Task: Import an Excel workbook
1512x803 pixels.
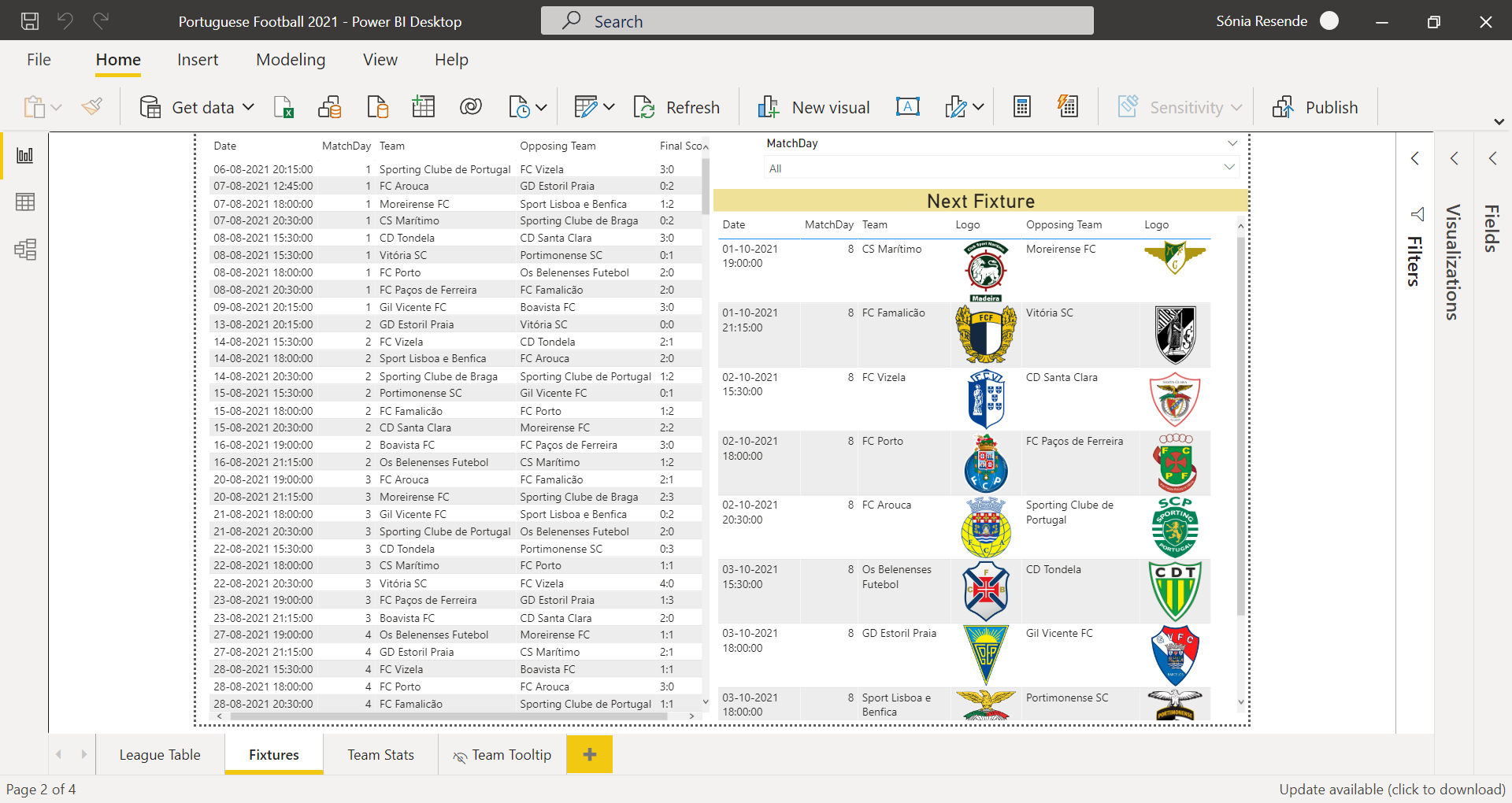Action: click(284, 106)
